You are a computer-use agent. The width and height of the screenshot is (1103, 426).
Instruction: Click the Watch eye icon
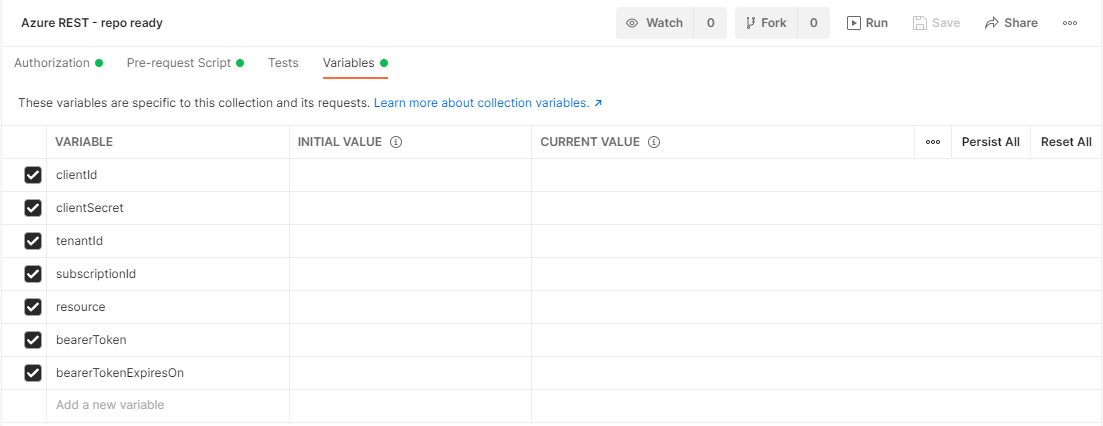(632, 23)
